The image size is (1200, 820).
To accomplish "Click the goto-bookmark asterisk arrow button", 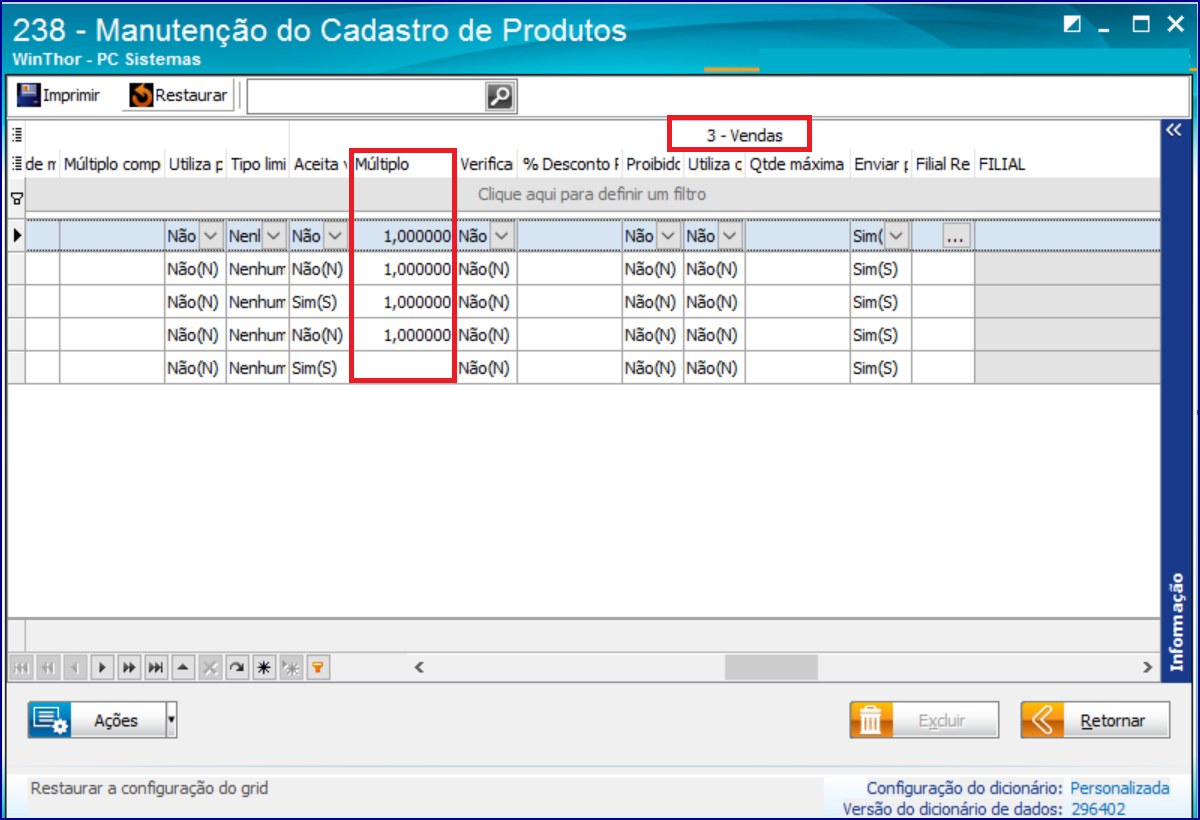I will 290,667.
